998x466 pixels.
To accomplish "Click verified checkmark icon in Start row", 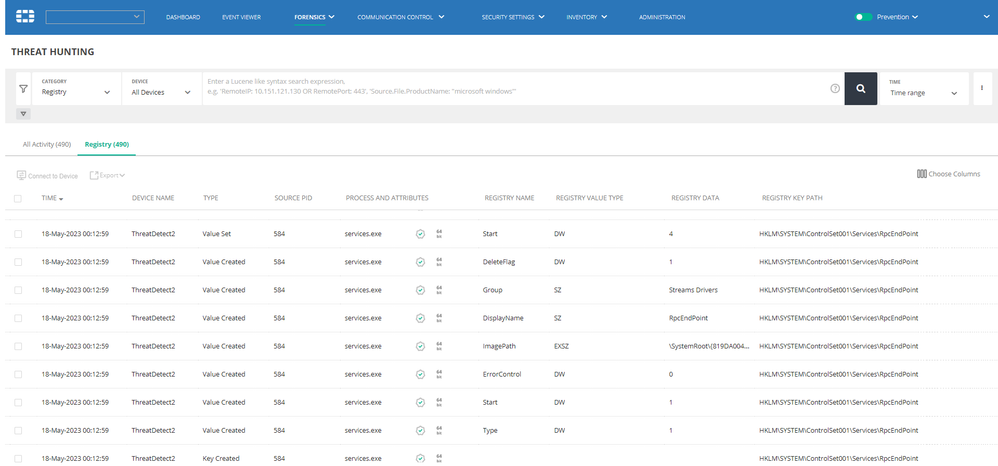I will [x=420, y=234].
